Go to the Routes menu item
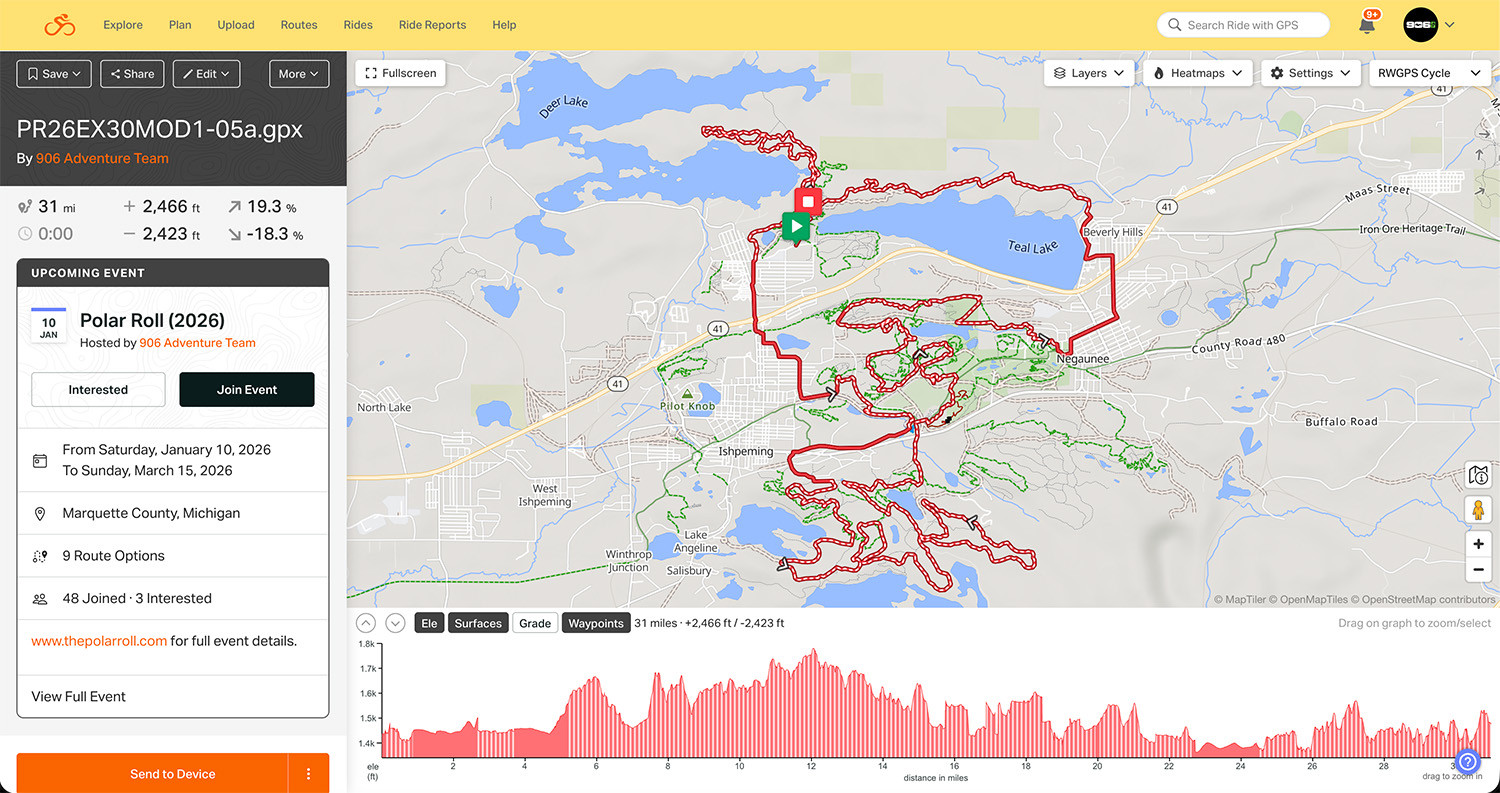1500x793 pixels. click(x=299, y=25)
